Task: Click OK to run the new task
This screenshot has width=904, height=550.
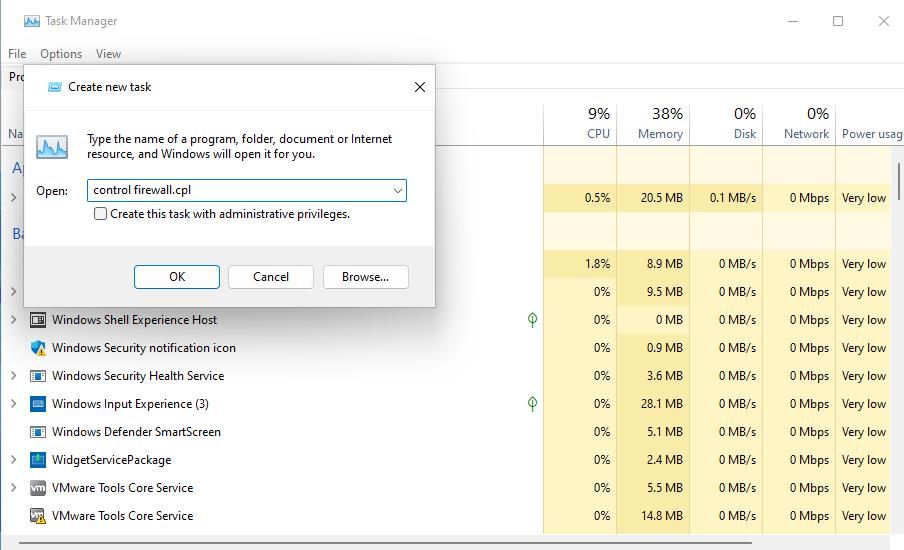Action: tap(177, 277)
